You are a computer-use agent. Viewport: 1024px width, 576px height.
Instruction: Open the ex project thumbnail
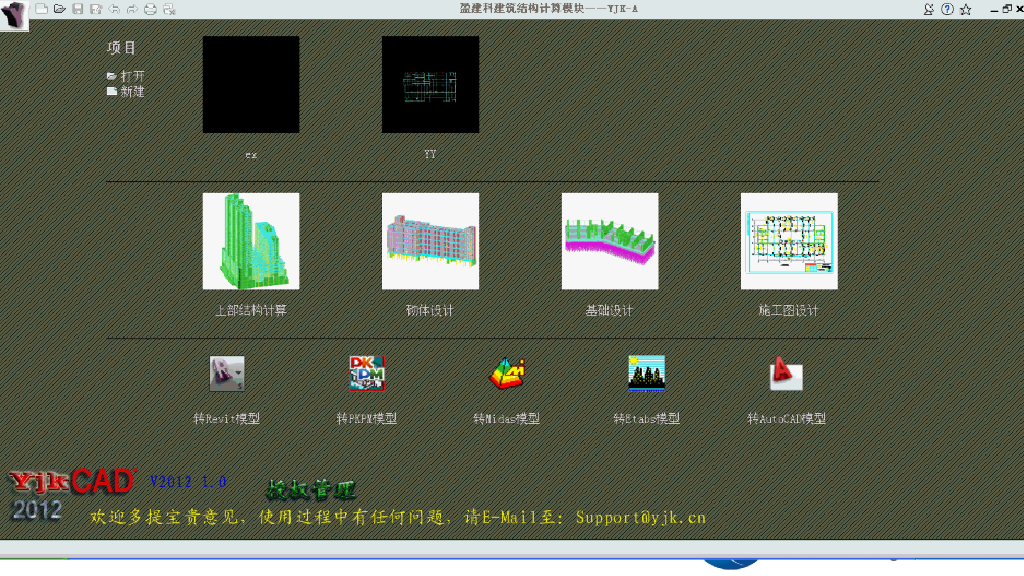[251, 84]
